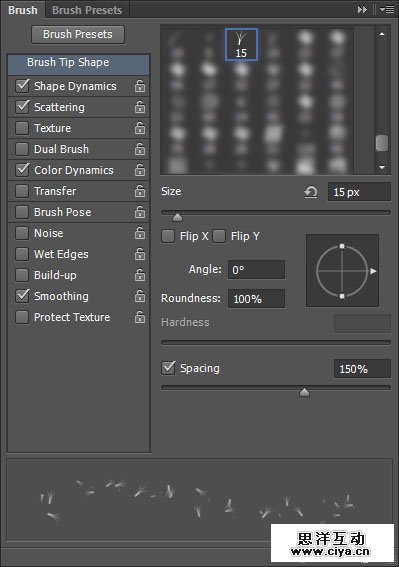Click the Hardness slider track
The image size is (399, 567).
point(276,342)
